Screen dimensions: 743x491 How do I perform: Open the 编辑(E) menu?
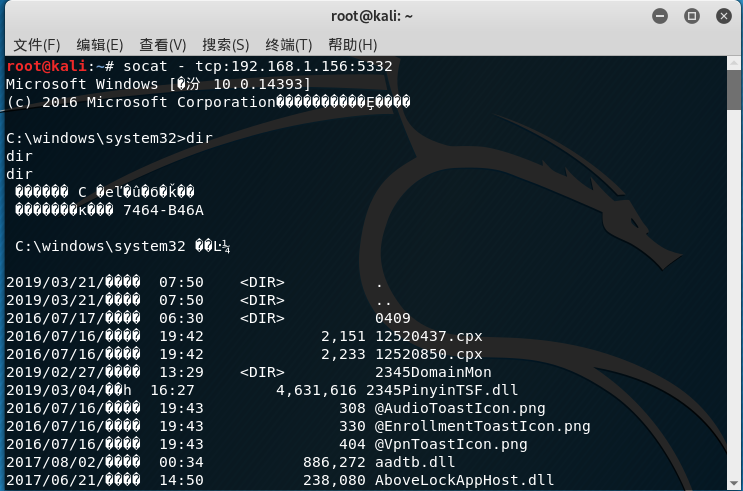(100, 45)
